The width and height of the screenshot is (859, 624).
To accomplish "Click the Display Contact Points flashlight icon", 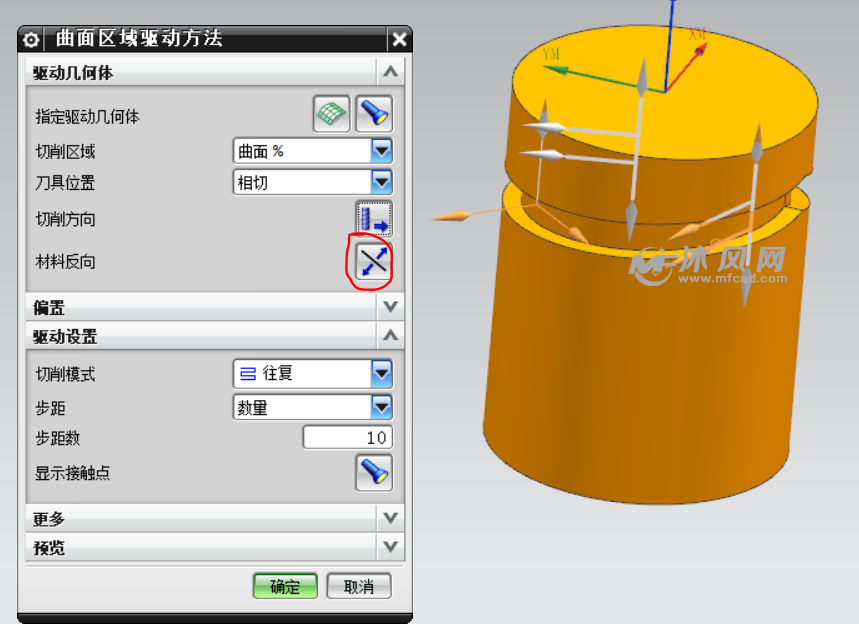I will [374, 472].
